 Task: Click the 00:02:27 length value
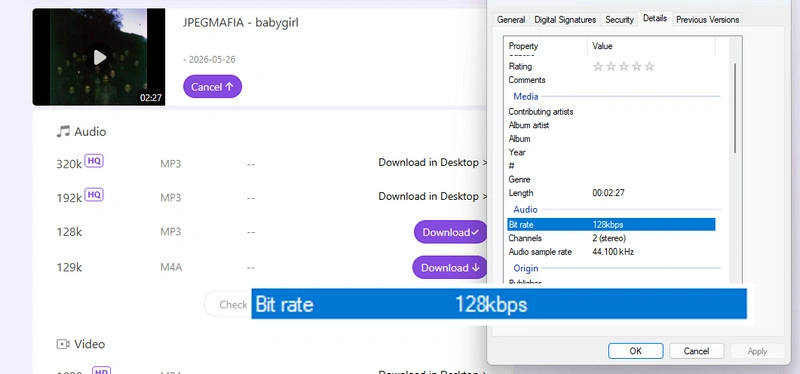point(608,193)
